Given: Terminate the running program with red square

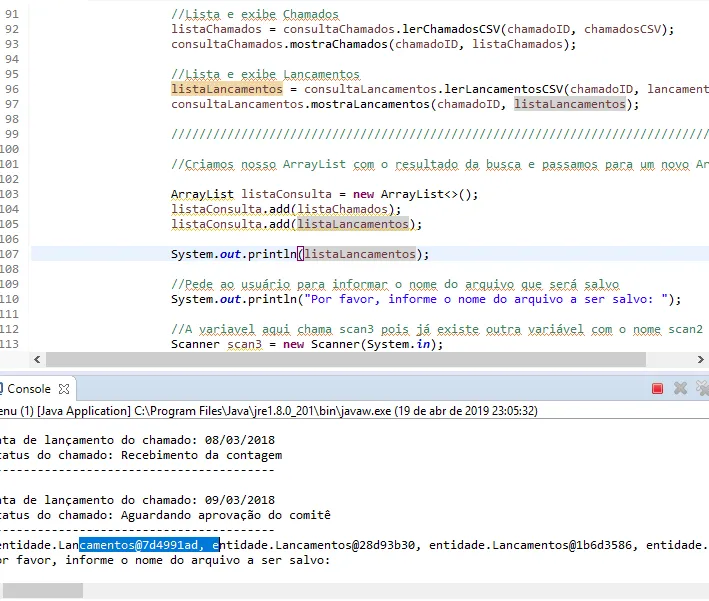Looking at the screenshot, I should coord(657,388).
